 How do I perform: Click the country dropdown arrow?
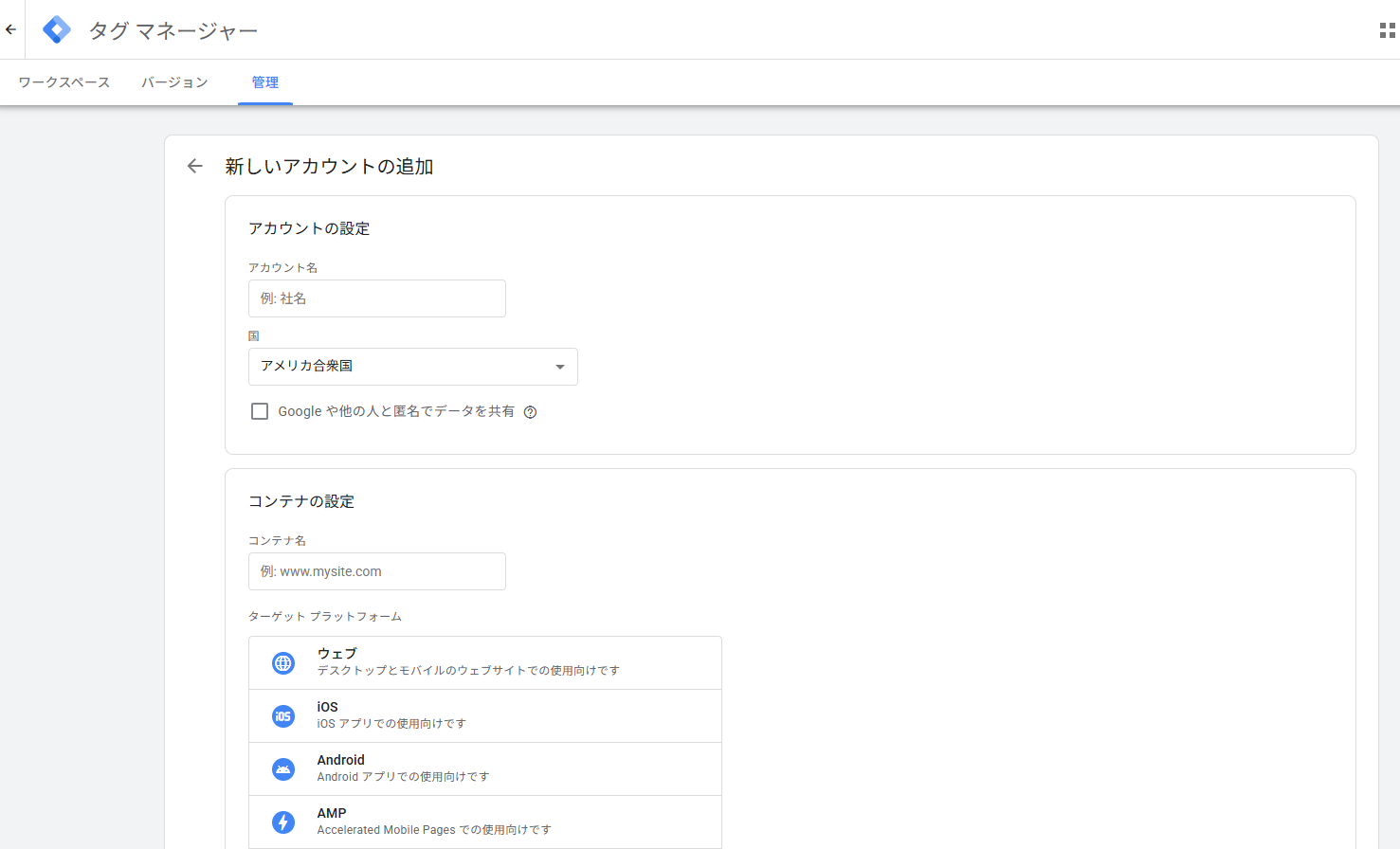click(559, 367)
